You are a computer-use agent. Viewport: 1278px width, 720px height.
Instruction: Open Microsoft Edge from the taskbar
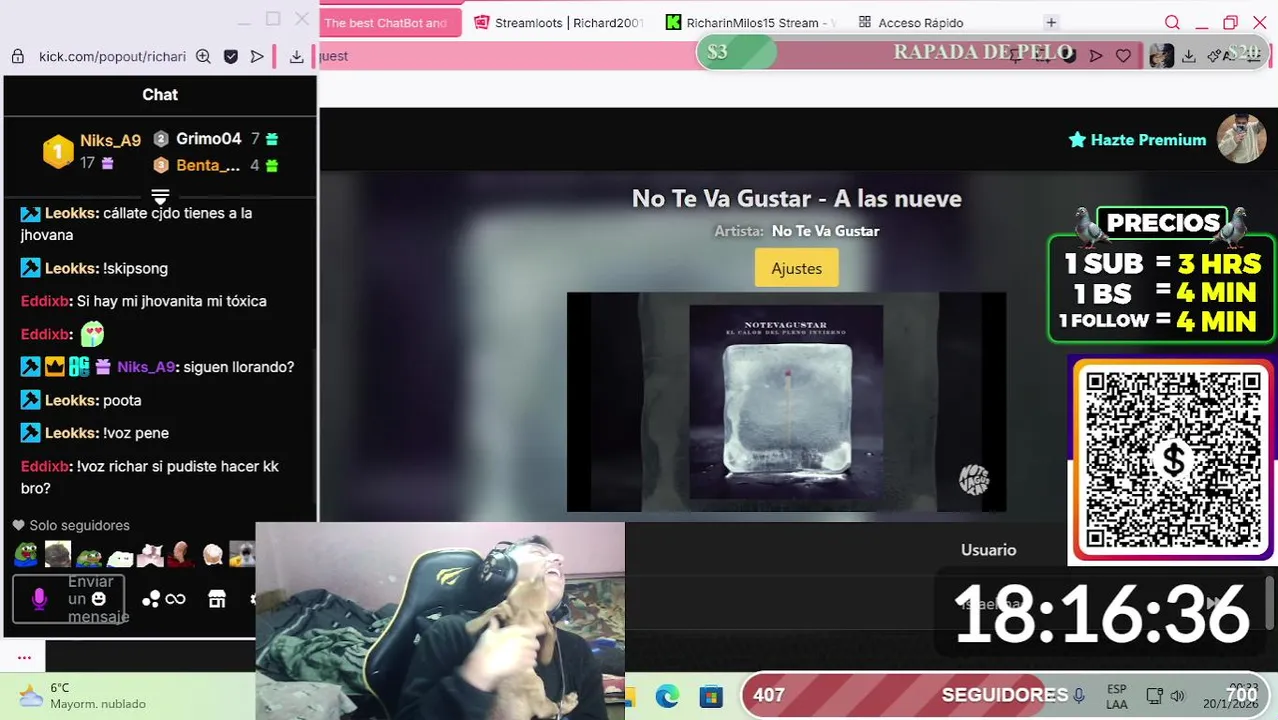(x=667, y=696)
